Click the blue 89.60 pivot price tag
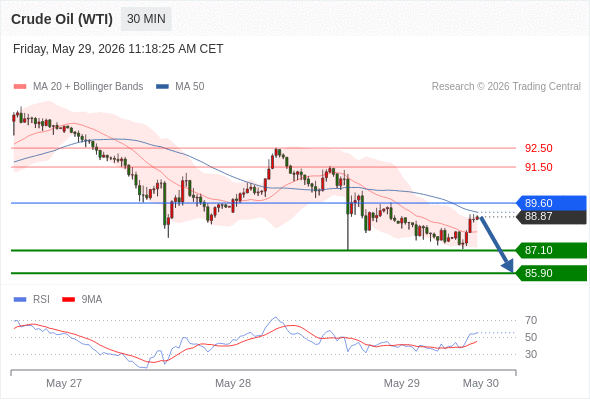 coord(551,203)
